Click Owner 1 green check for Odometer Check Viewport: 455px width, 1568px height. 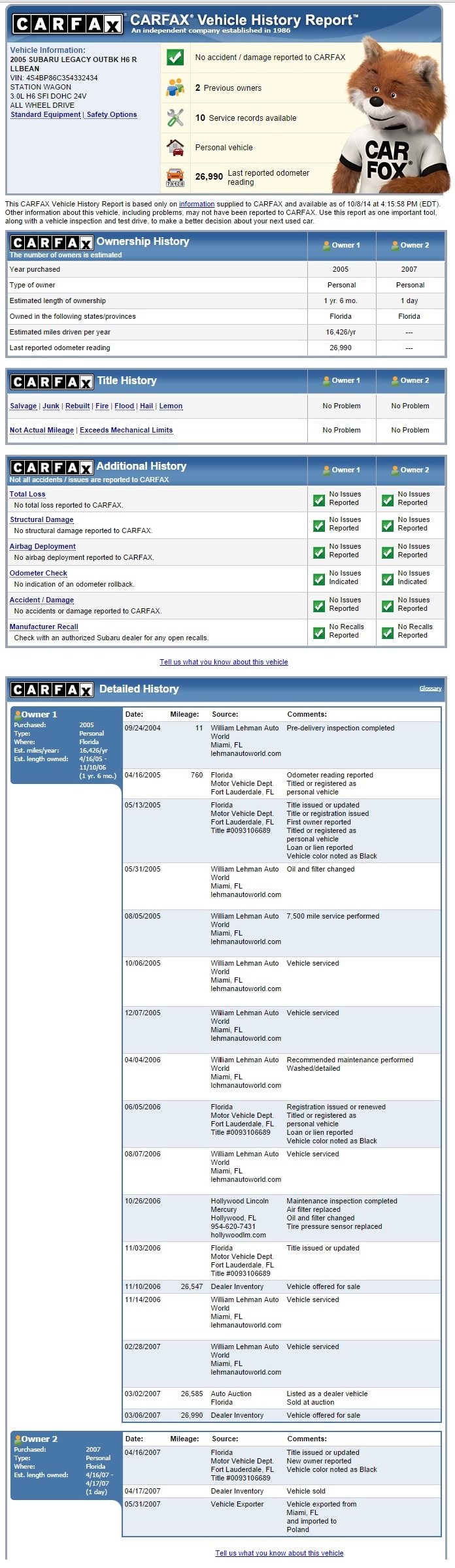(319, 580)
